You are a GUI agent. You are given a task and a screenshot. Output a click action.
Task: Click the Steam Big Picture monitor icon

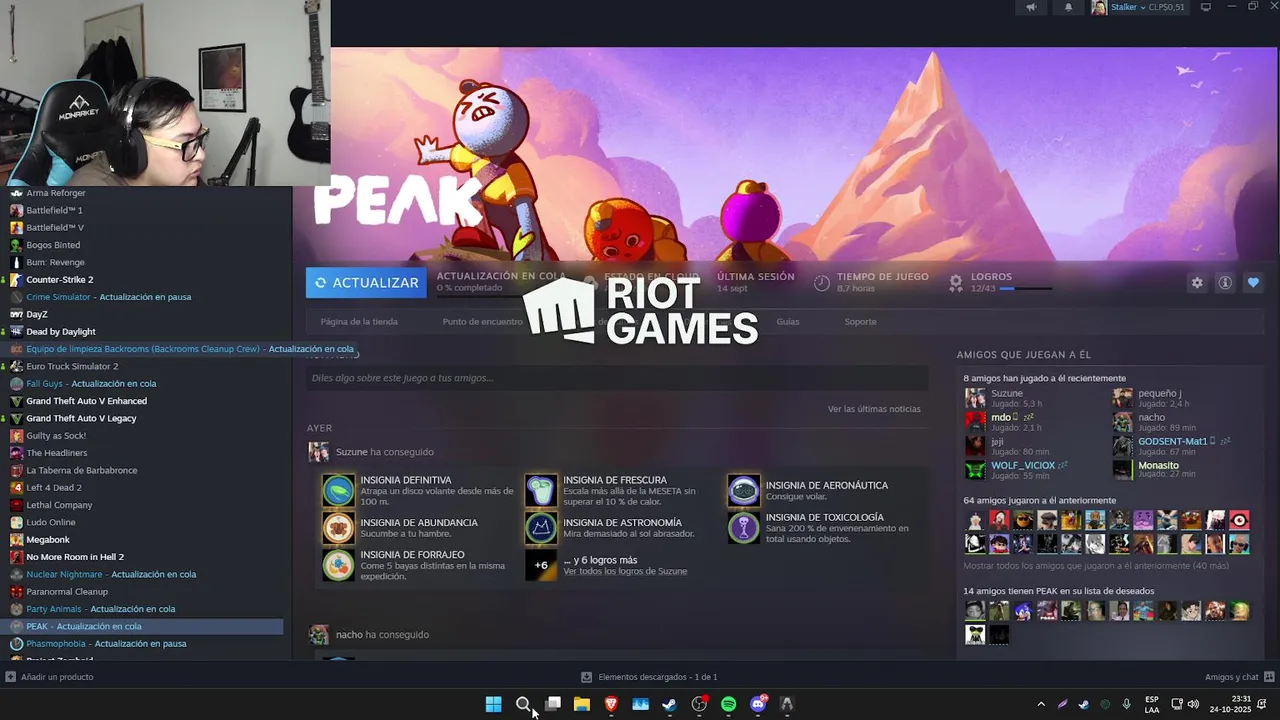(1205, 7)
